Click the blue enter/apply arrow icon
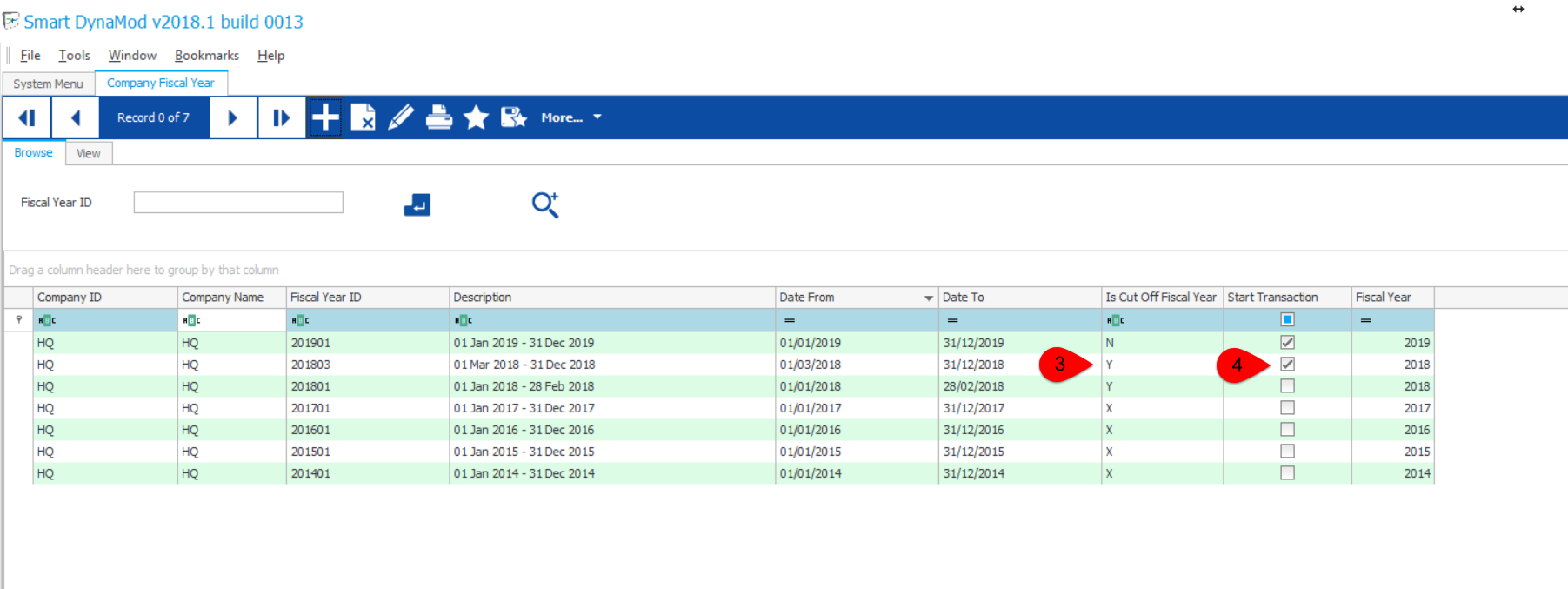This screenshot has height=589, width=1568. click(417, 204)
